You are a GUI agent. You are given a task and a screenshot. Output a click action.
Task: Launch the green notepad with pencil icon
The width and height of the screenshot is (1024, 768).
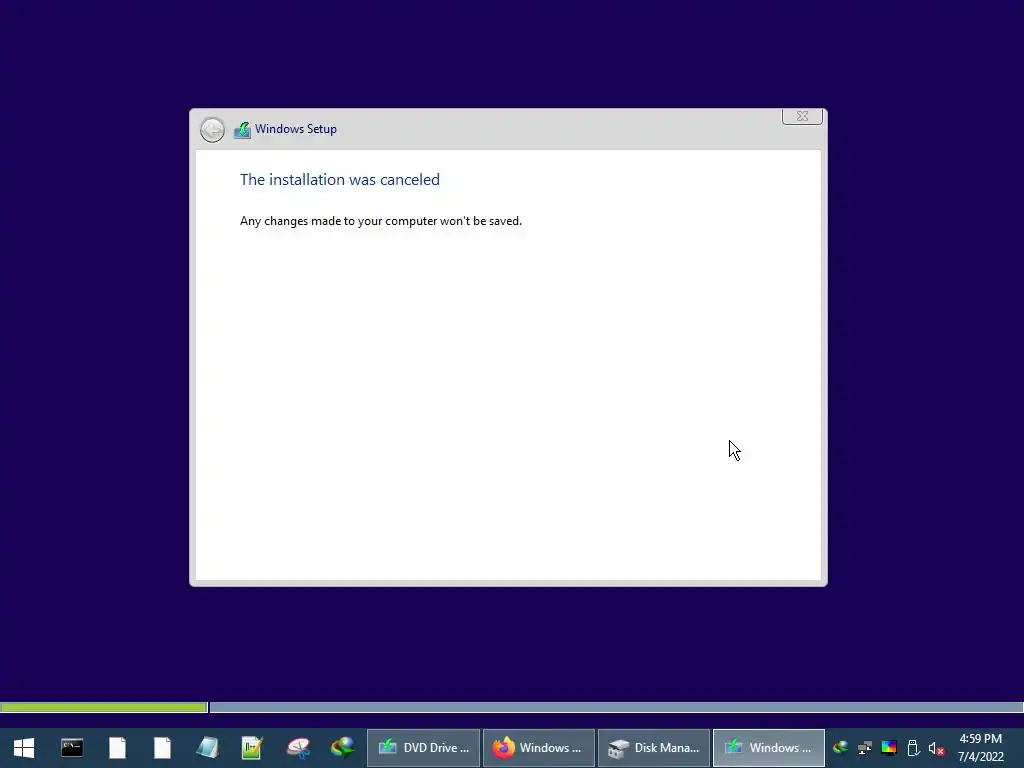(252, 748)
